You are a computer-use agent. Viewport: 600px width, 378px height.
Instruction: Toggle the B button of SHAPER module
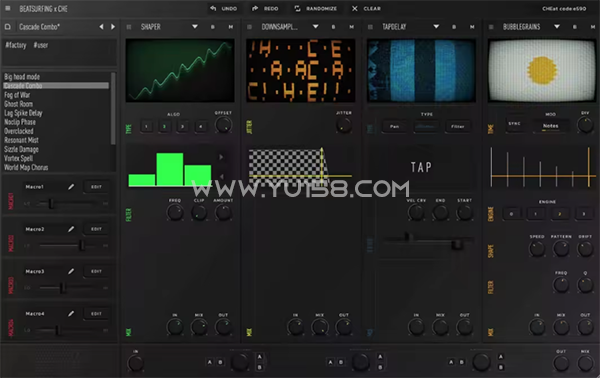tap(213, 27)
